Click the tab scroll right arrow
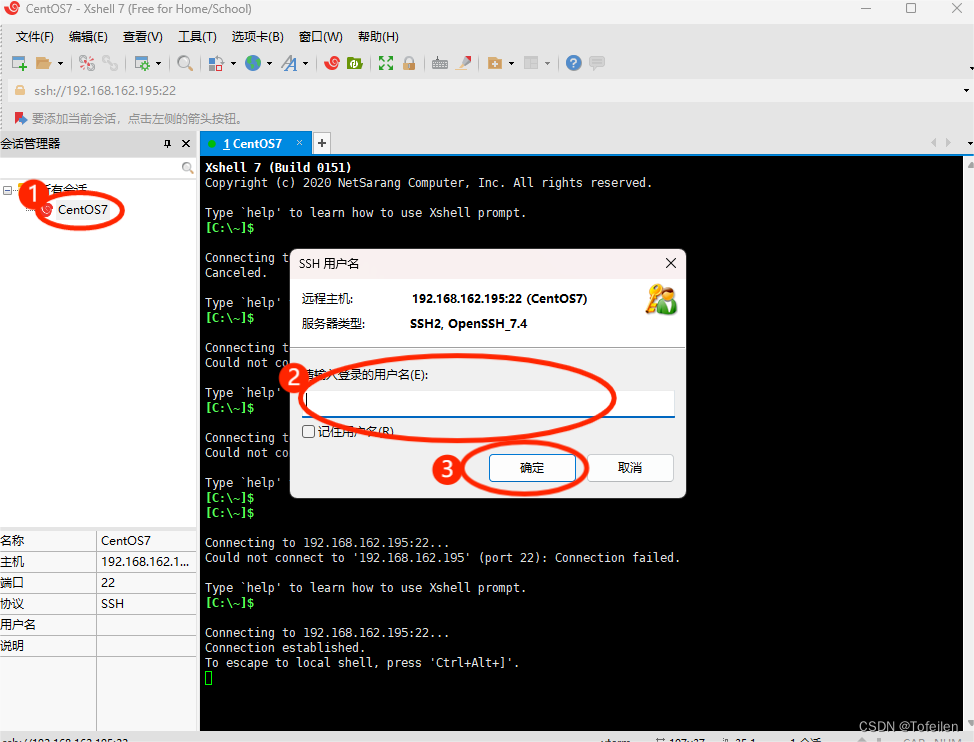 point(948,143)
